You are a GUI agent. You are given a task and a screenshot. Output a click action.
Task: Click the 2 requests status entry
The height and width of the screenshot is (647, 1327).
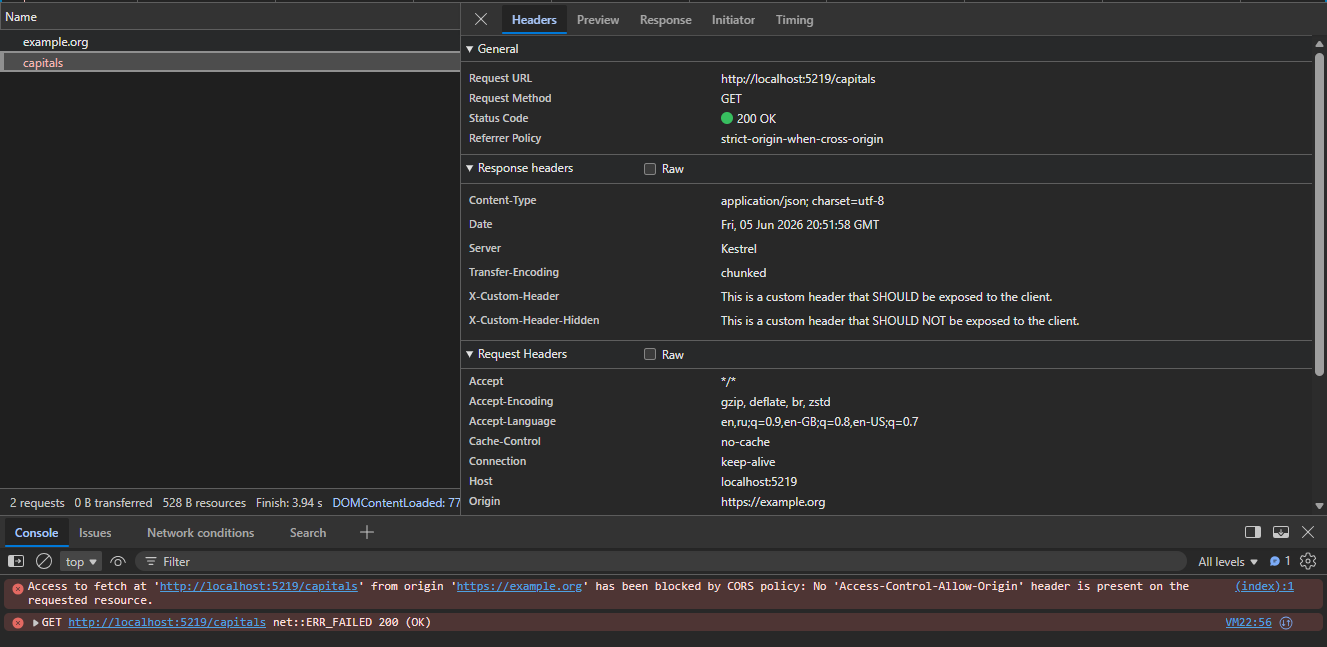[x=37, y=503]
